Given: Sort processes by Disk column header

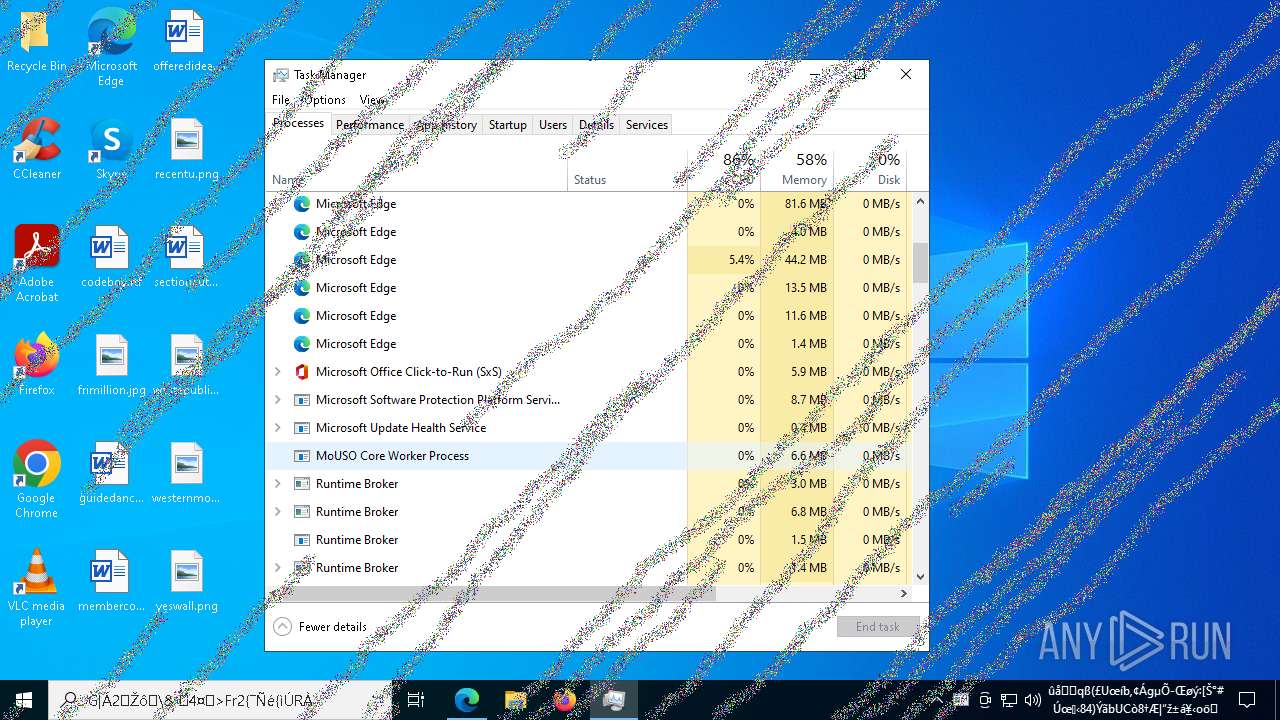Looking at the screenshot, I should (870, 169).
